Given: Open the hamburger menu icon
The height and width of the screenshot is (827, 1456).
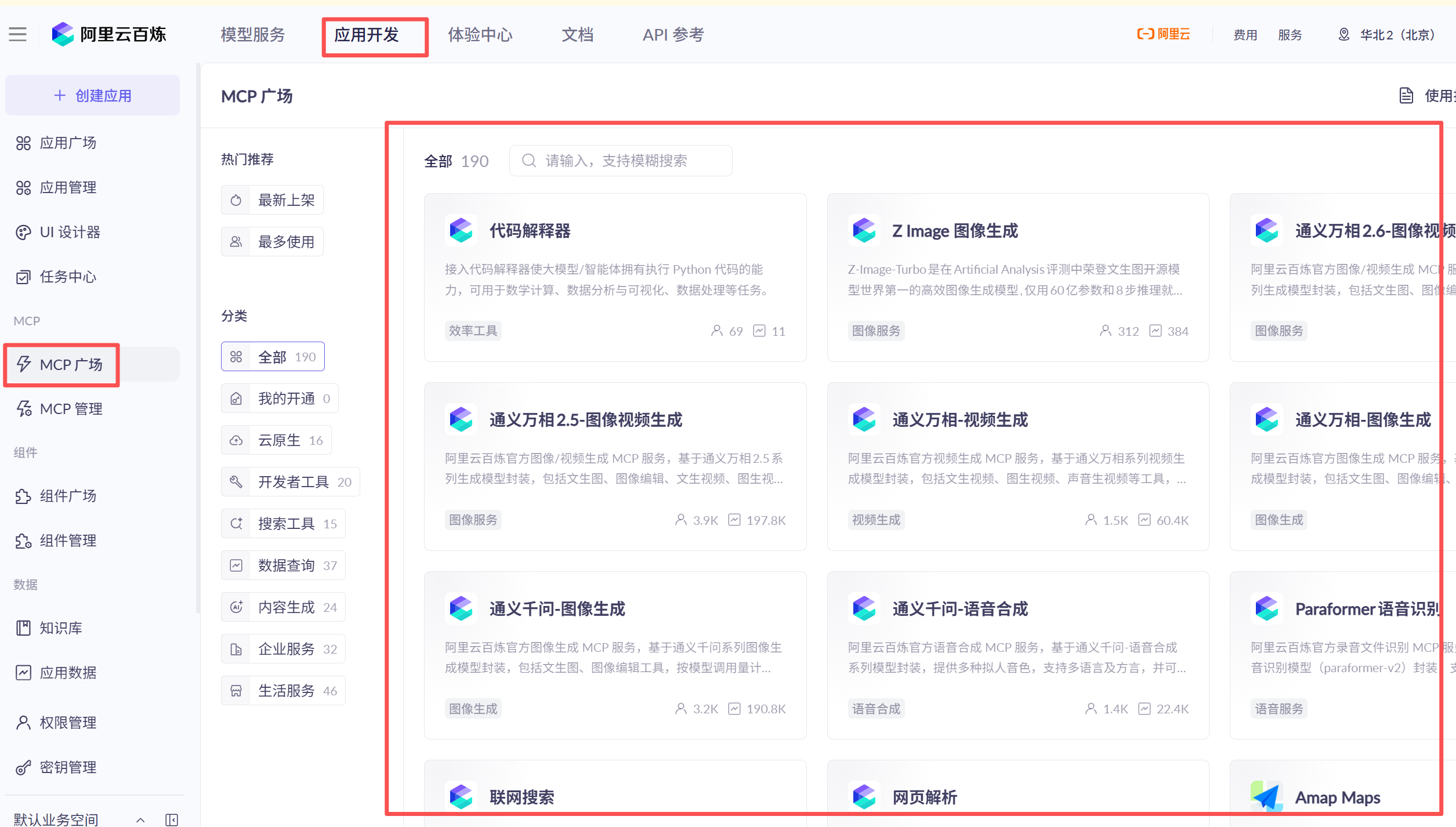Looking at the screenshot, I should (x=18, y=34).
